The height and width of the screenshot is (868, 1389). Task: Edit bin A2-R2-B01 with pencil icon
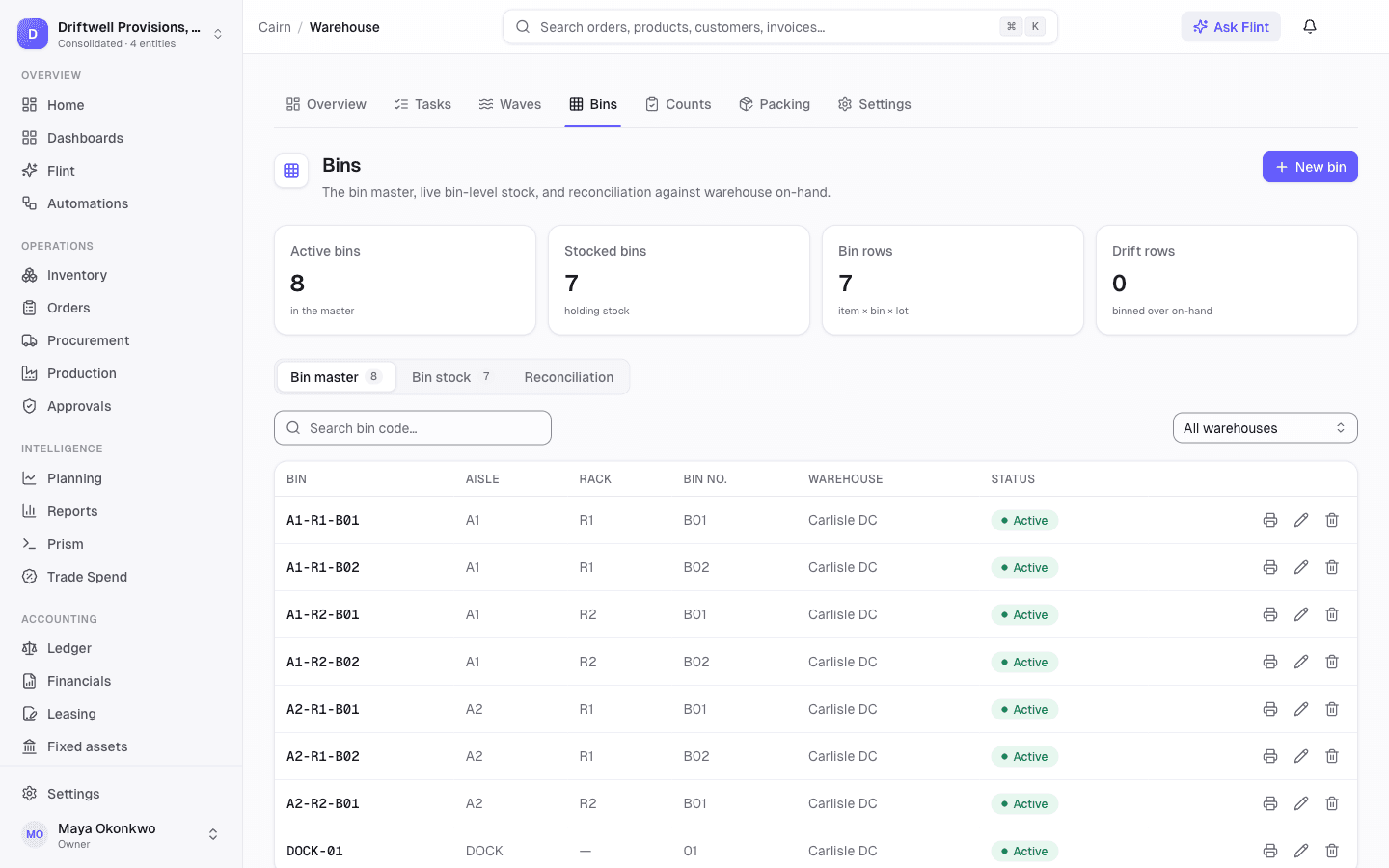pos(1301,803)
